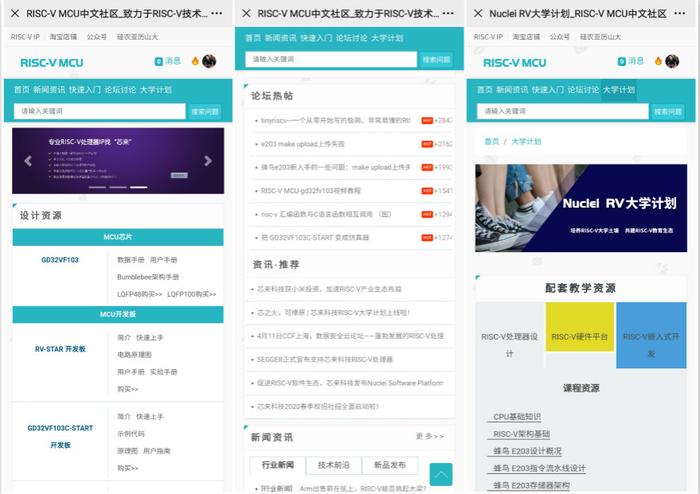The width and height of the screenshot is (700, 494).
Task: Open the GD32VF103C-START 开发板 link
Action: click(60, 436)
